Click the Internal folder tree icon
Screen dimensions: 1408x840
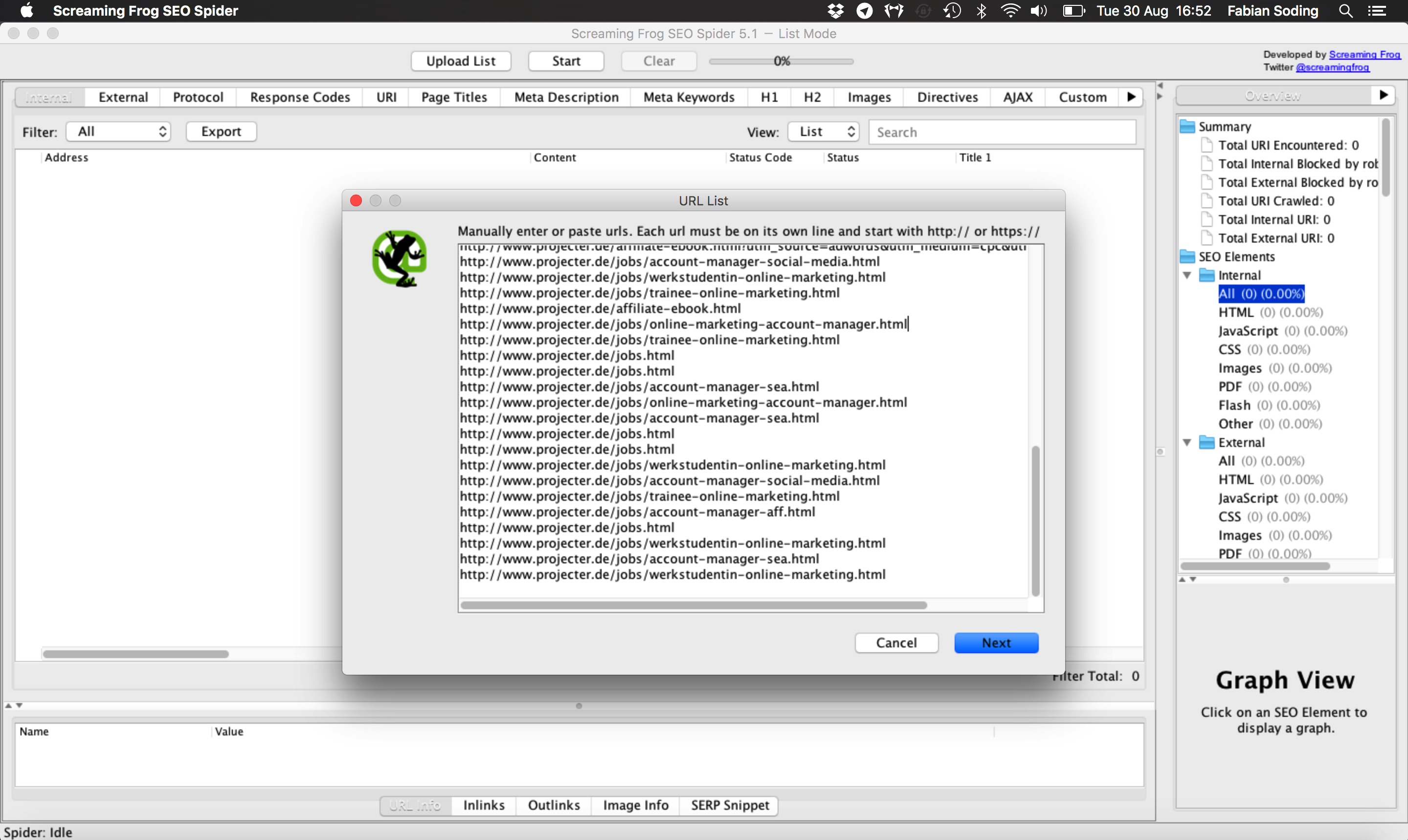[x=1207, y=275]
